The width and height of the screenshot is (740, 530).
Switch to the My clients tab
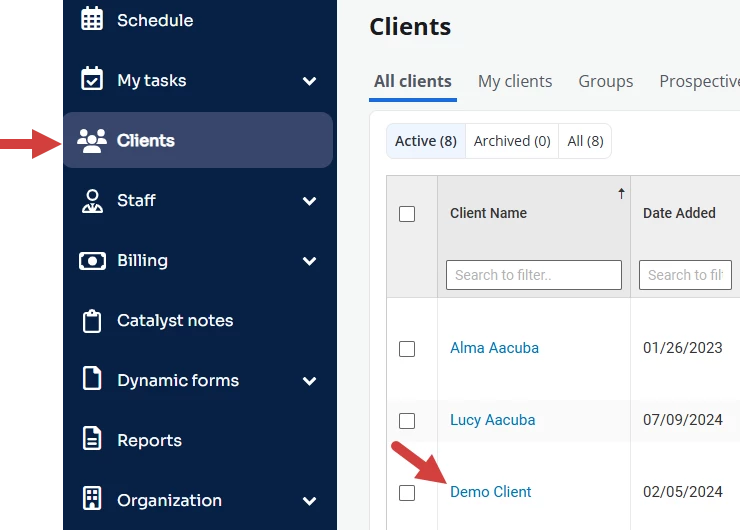[515, 81]
